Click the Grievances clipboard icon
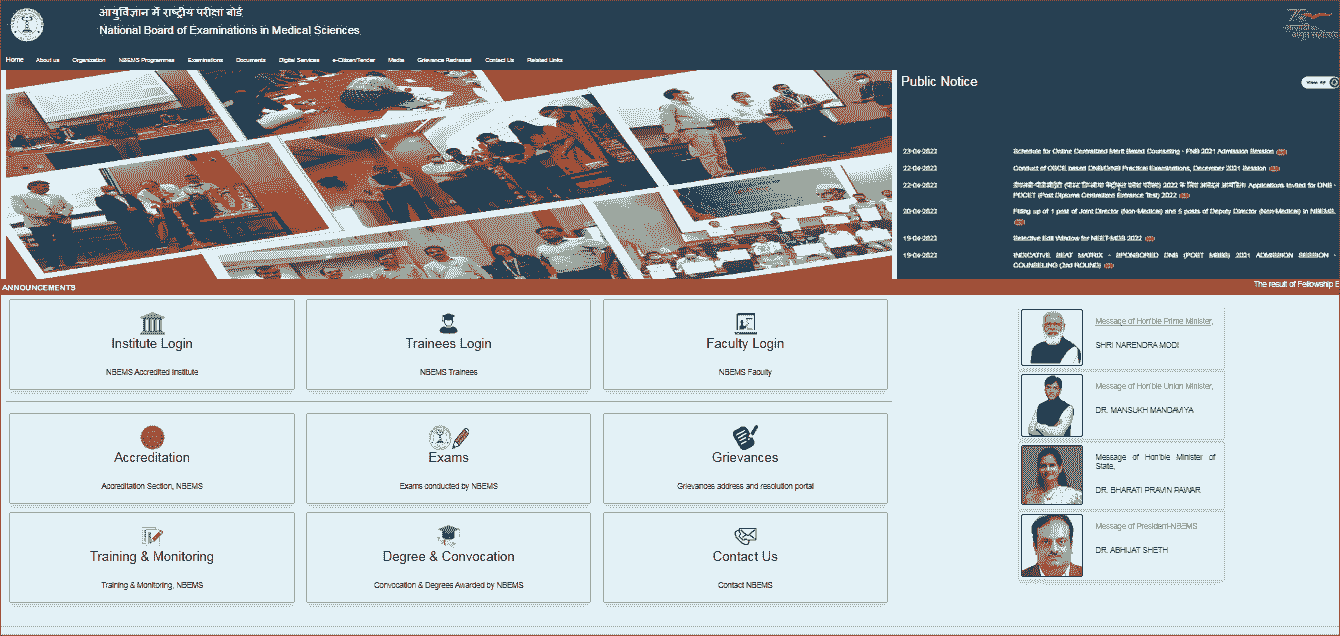 (745, 437)
